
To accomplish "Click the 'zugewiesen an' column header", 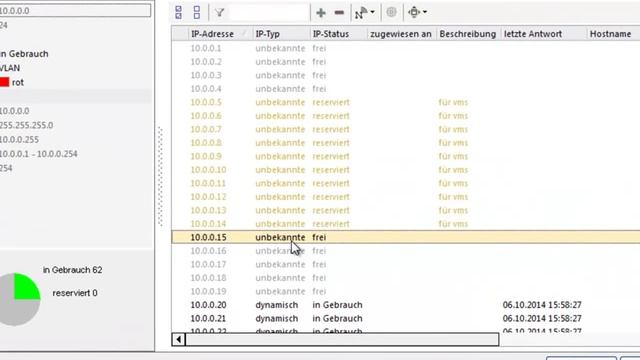I will tap(402, 34).
